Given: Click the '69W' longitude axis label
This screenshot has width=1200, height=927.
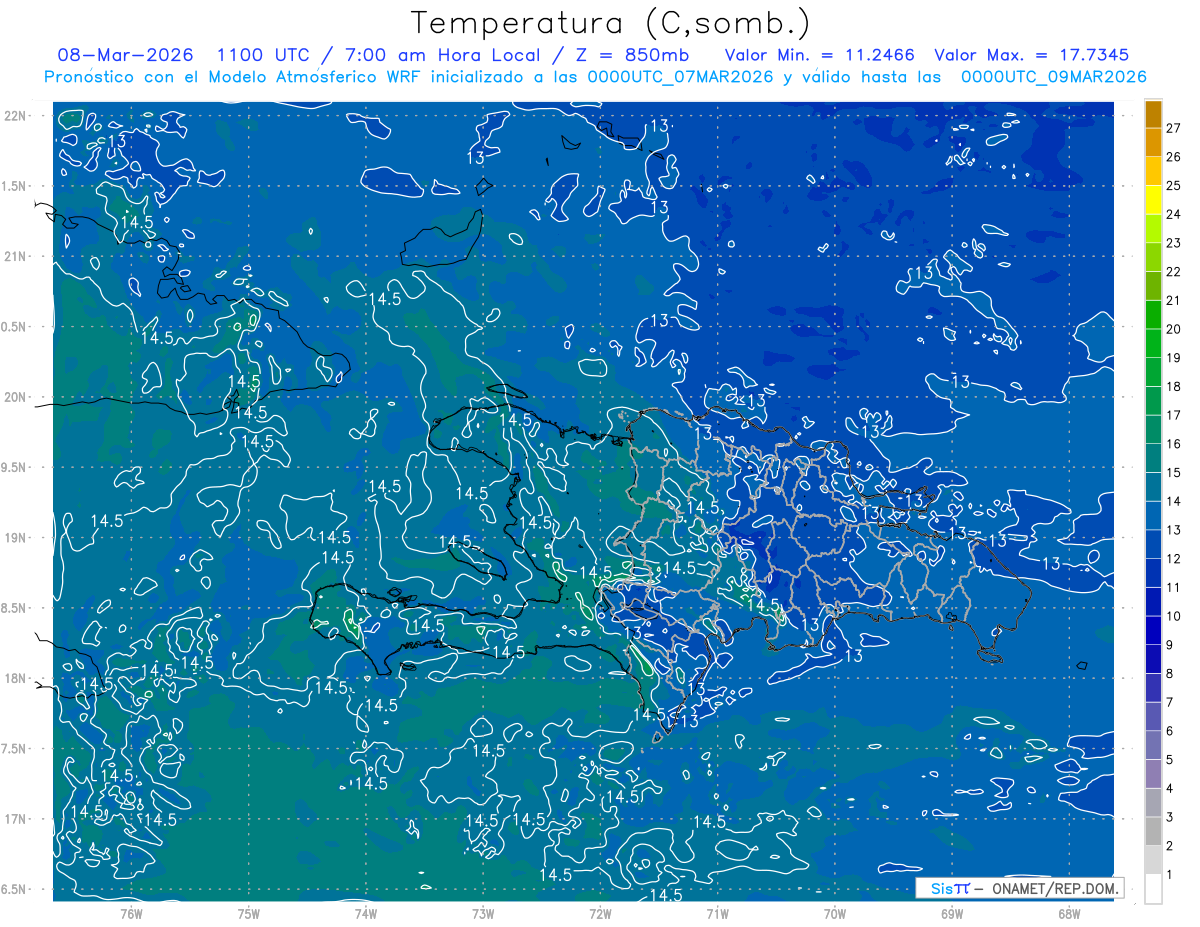Looking at the screenshot, I should [951, 914].
